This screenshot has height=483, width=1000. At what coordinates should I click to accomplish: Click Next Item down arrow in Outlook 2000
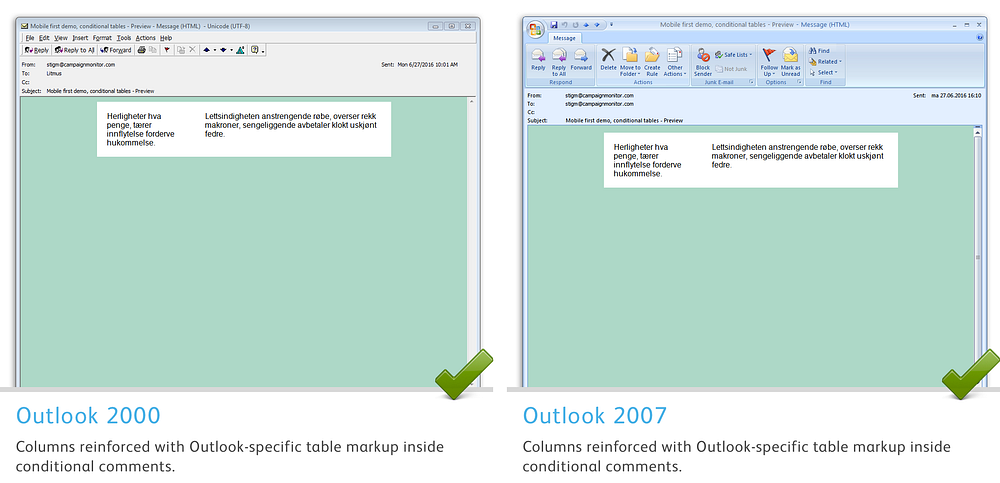click(x=223, y=50)
